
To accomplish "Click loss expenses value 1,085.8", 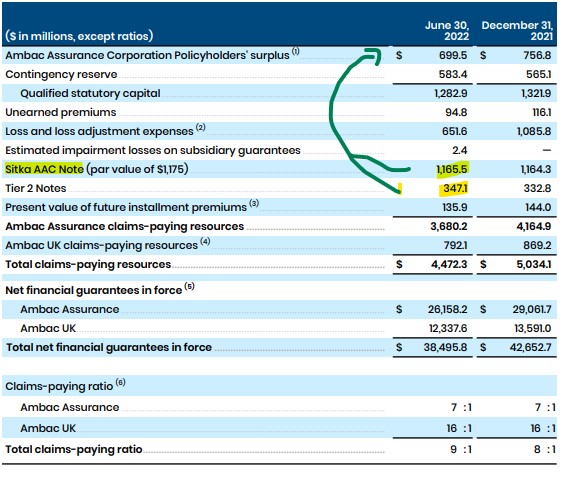I will click(534, 131).
